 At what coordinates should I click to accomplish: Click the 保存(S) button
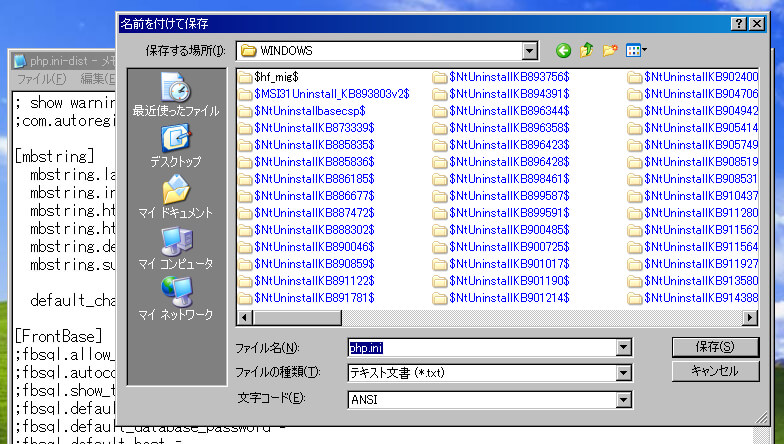[716, 347]
